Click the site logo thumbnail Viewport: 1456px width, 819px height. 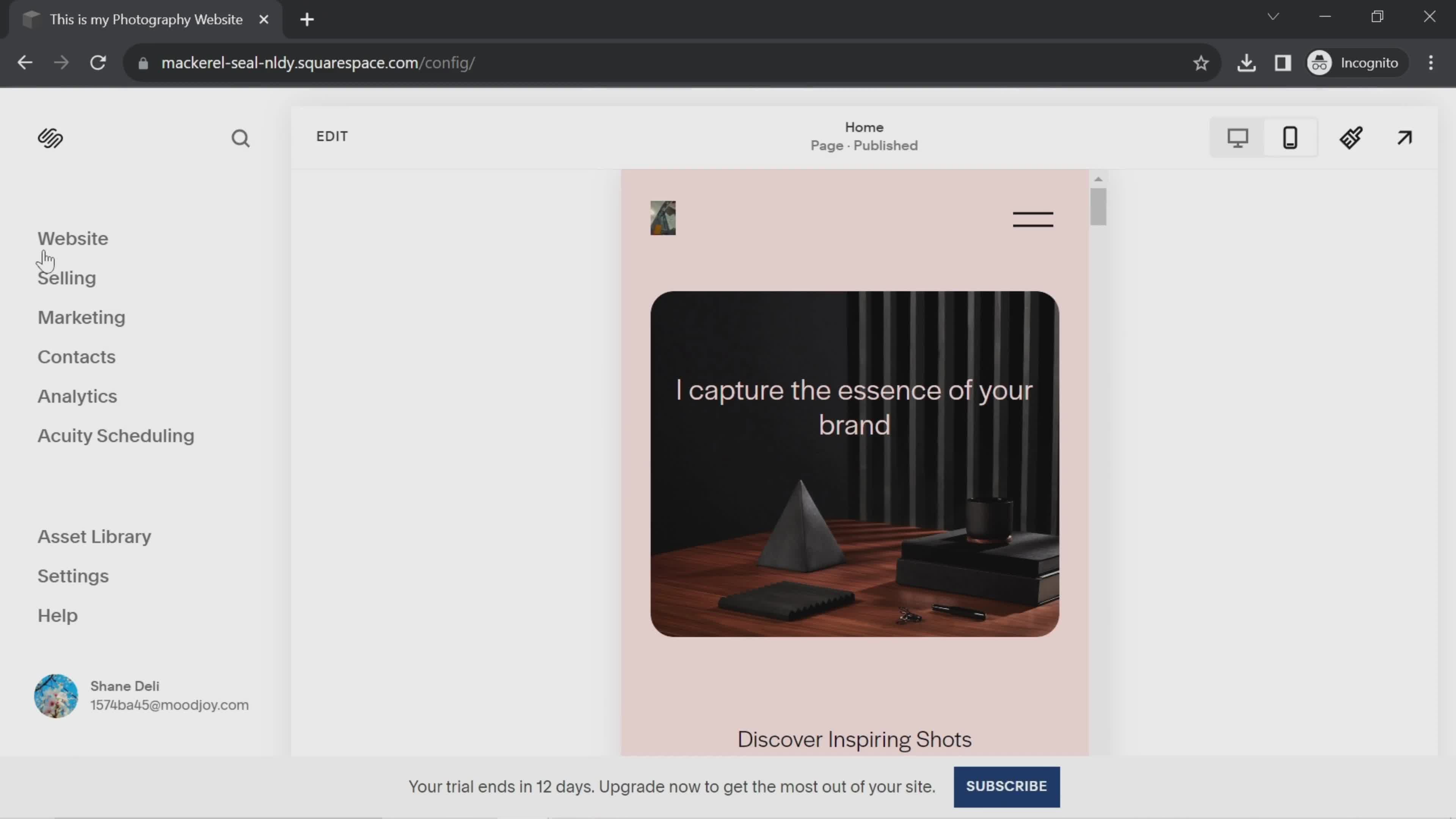pyautogui.click(x=663, y=218)
